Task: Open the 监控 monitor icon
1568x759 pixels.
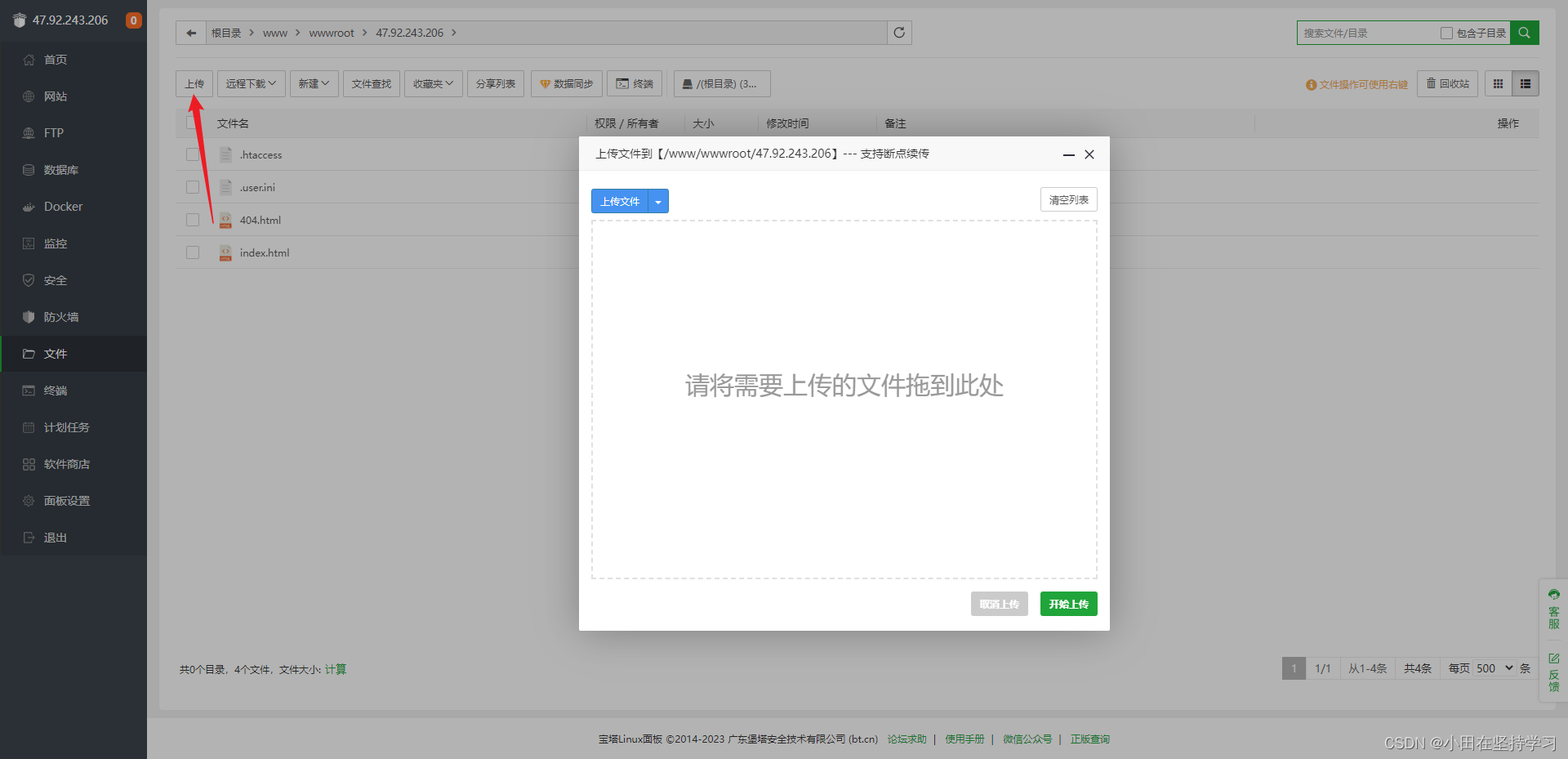Action: [x=29, y=243]
